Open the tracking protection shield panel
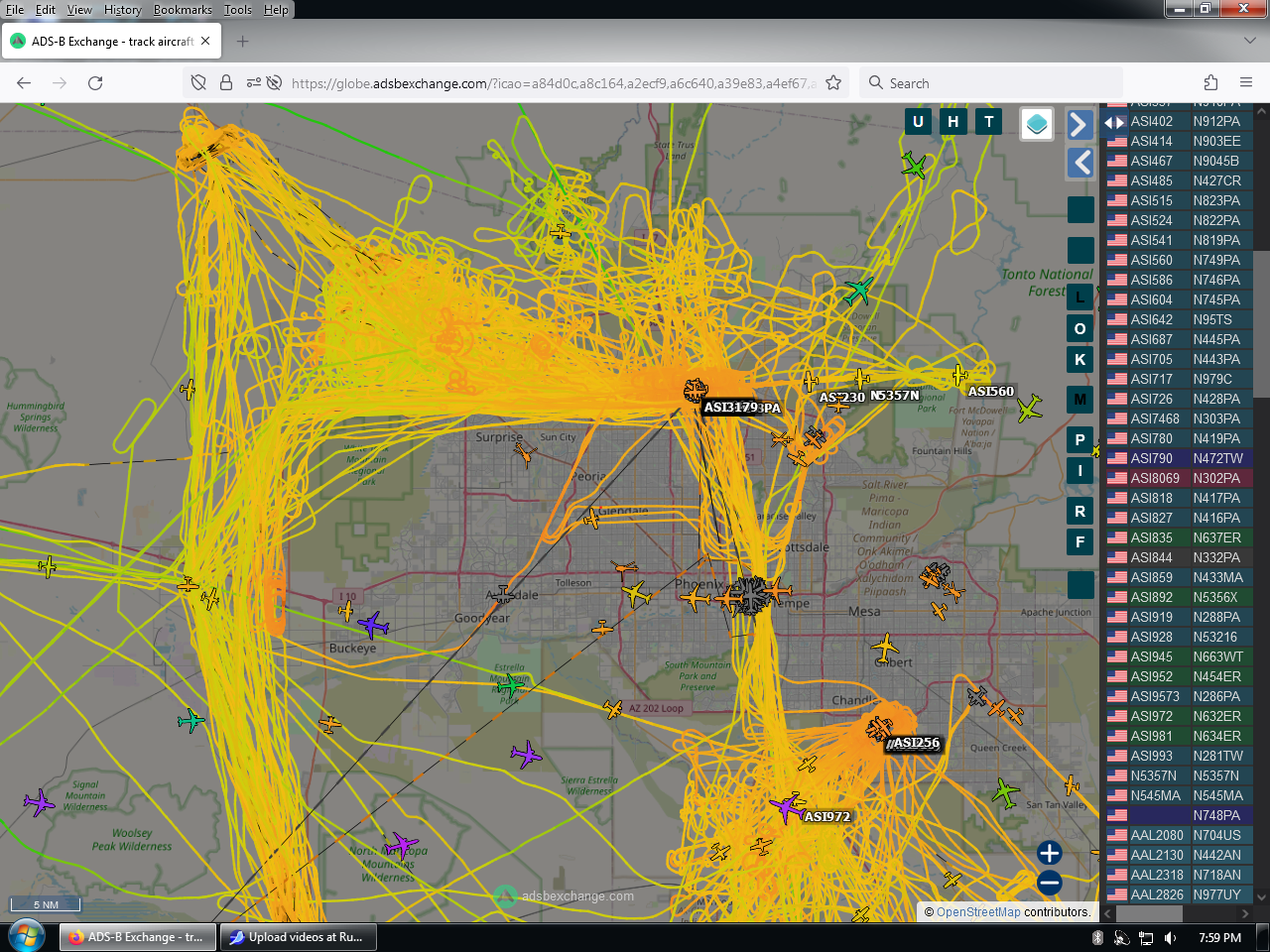1270x952 pixels. pos(198,83)
